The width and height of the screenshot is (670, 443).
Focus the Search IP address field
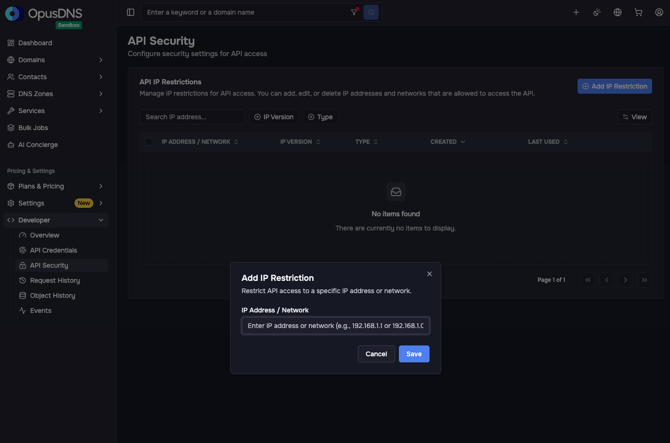(x=192, y=117)
